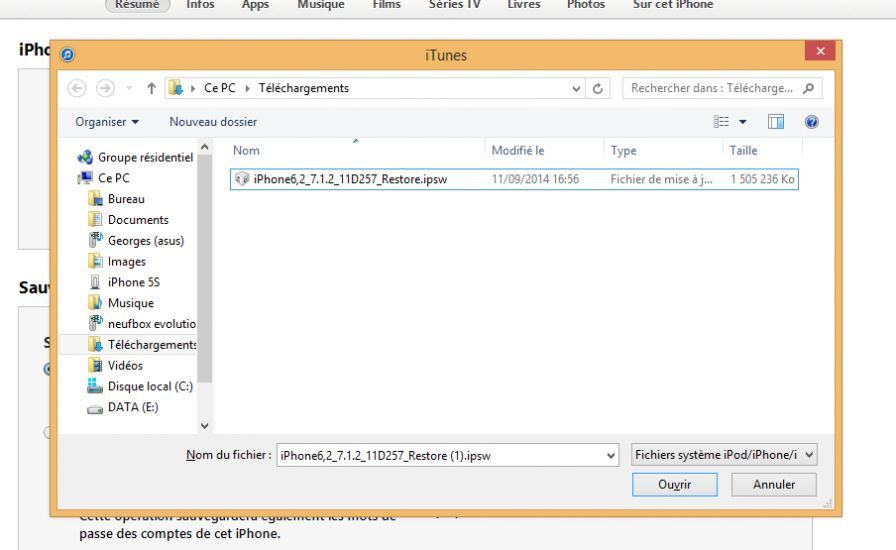Switch to the Résumé tab in iTunes
This screenshot has width=896, height=550.
tap(137, 5)
